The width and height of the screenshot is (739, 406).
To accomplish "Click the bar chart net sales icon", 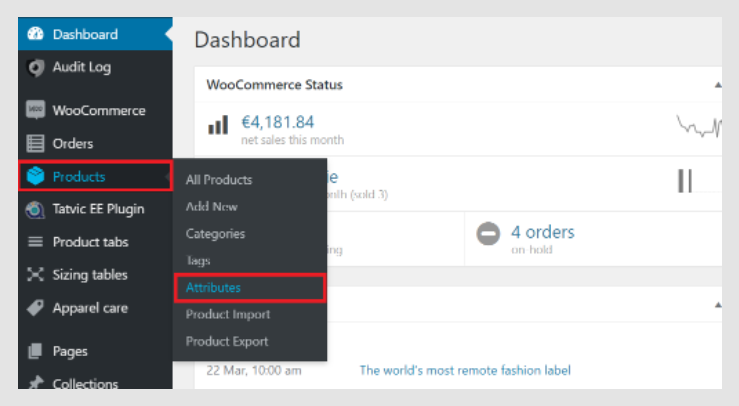I will point(218,125).
